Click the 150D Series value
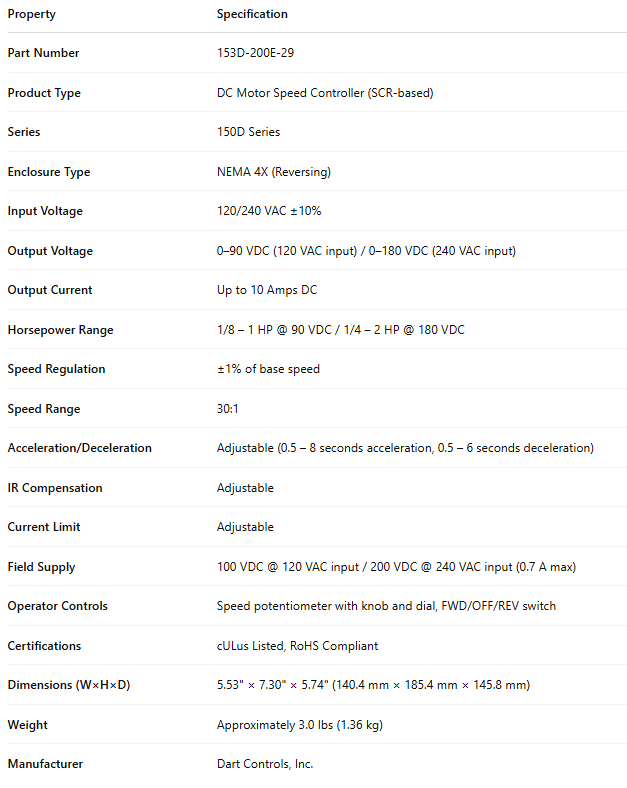Image resolution: width=627 pixels, height=788 pixels. (x=248, y=132)
